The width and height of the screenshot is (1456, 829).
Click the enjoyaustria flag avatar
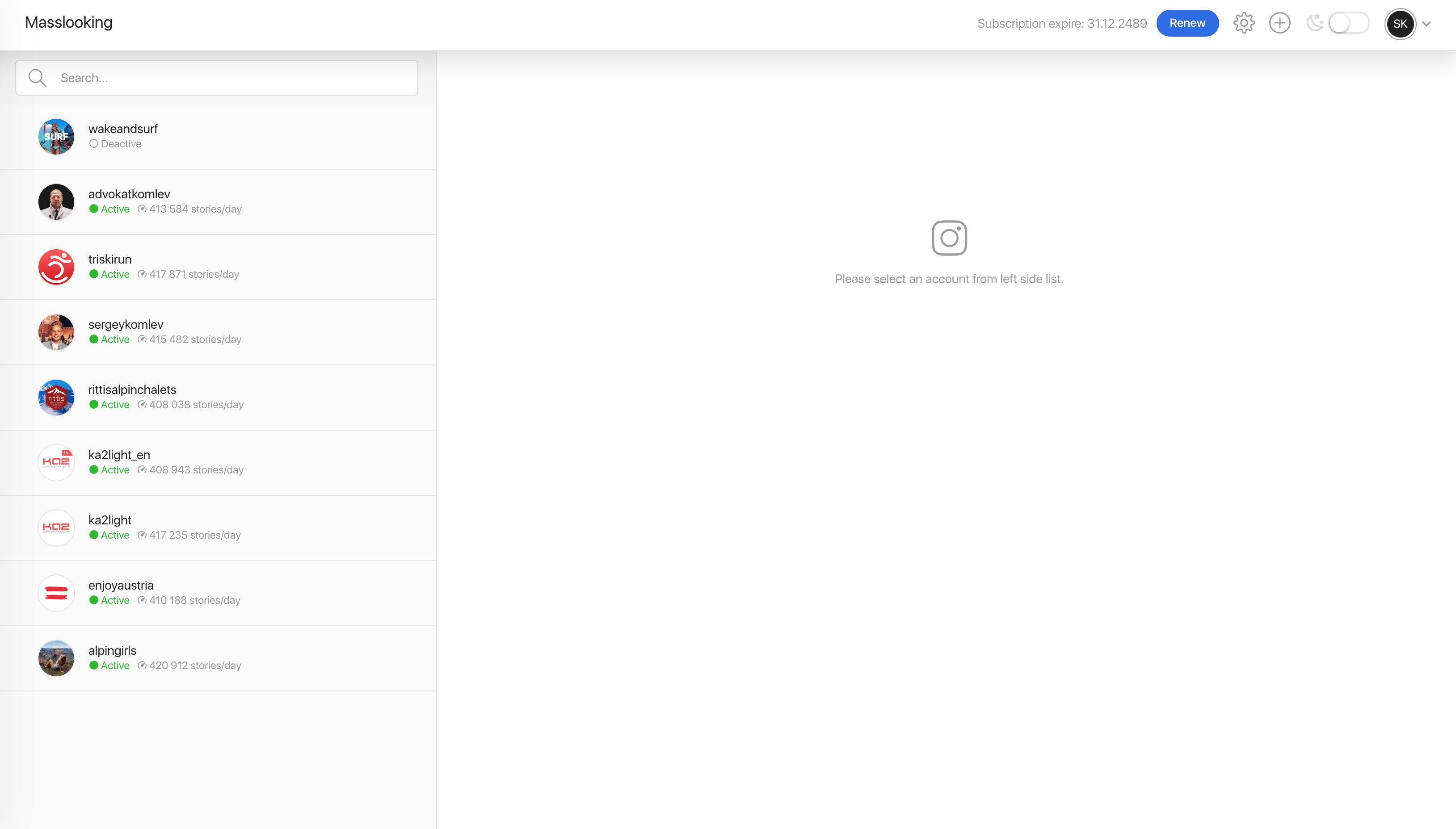coord(56,593)
